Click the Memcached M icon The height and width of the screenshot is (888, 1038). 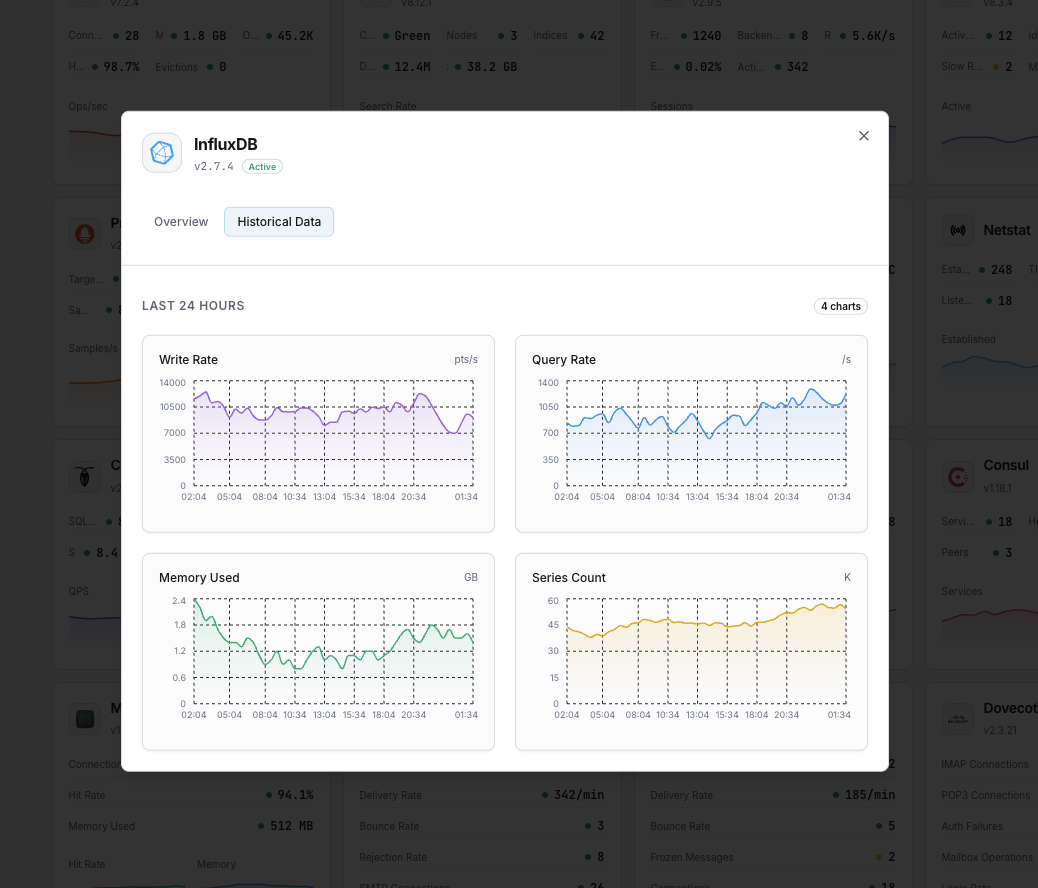(x=84, y=718)
